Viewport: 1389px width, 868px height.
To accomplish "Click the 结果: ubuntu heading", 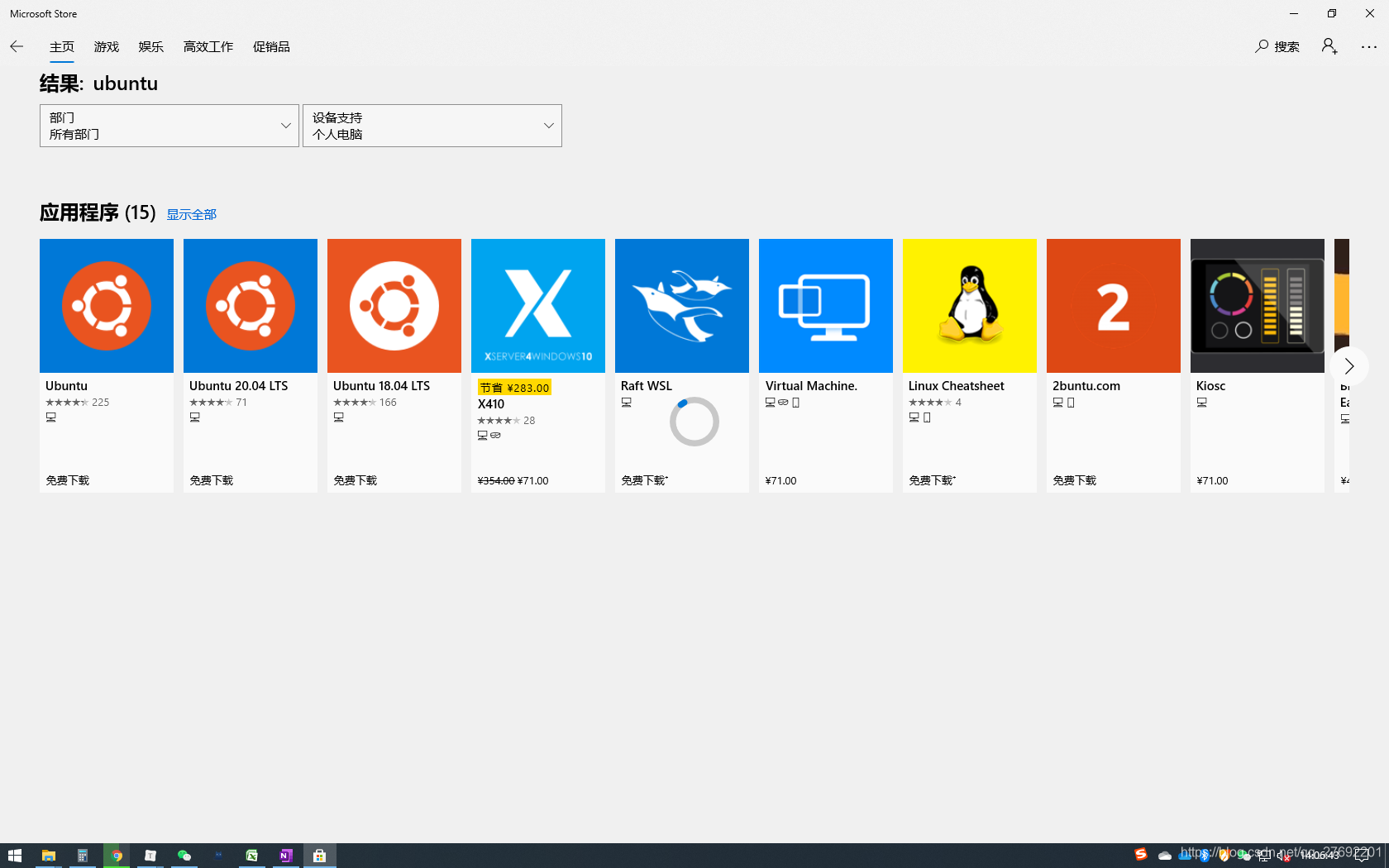I will point(98,83).
